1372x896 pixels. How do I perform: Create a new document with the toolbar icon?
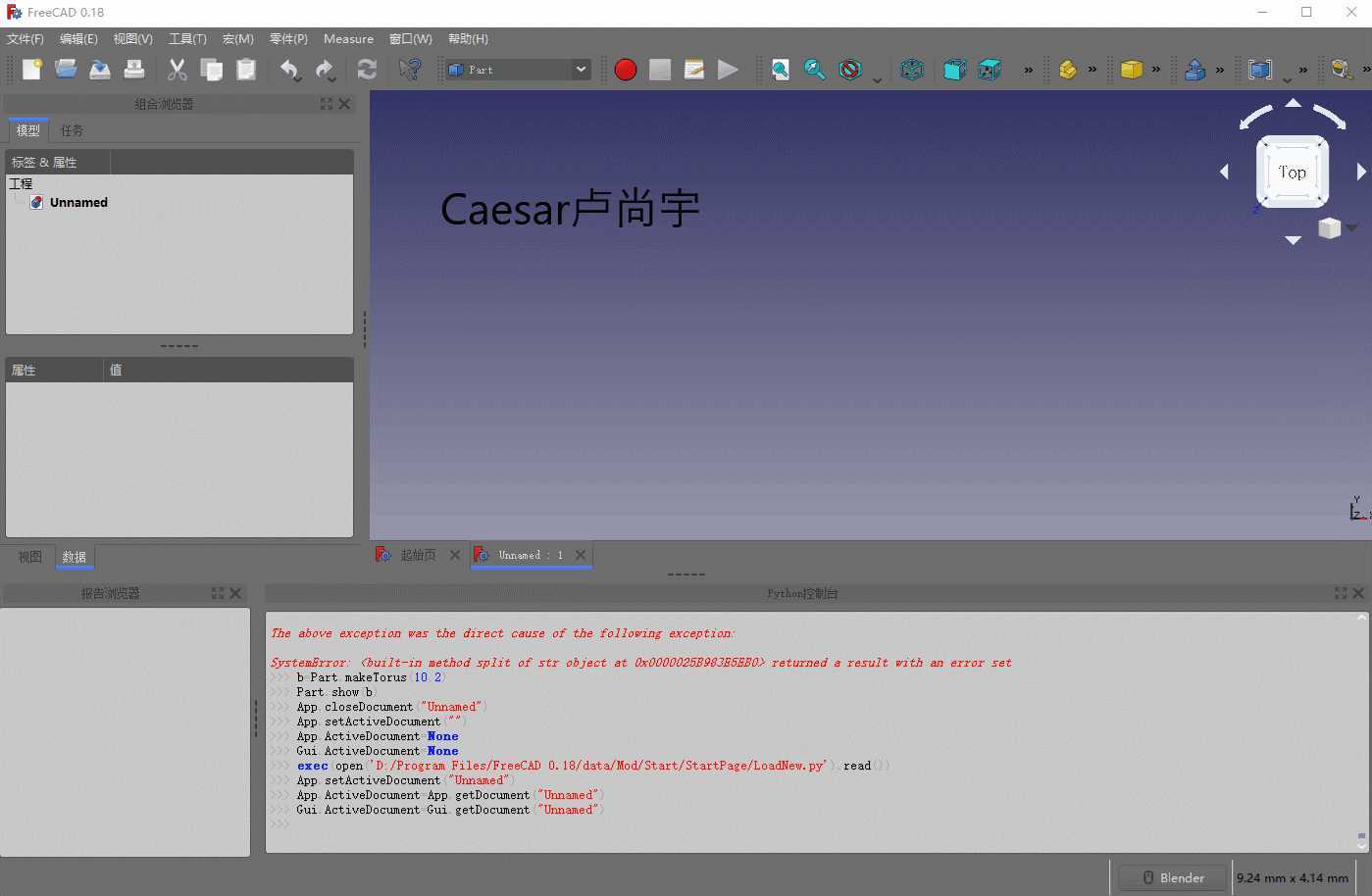(x=32, y=70)
